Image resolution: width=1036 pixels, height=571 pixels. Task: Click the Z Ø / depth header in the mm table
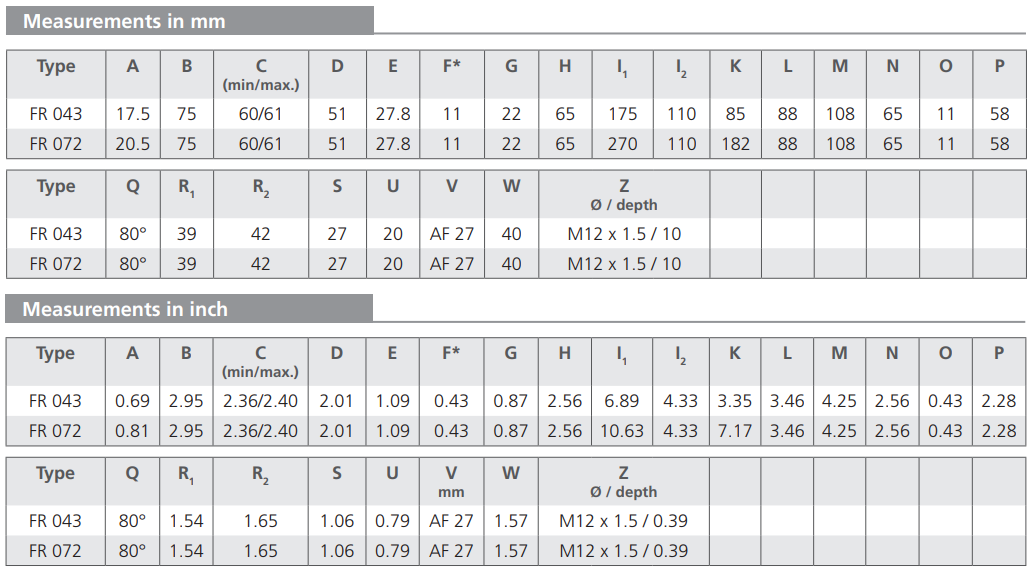click(624, 194)
